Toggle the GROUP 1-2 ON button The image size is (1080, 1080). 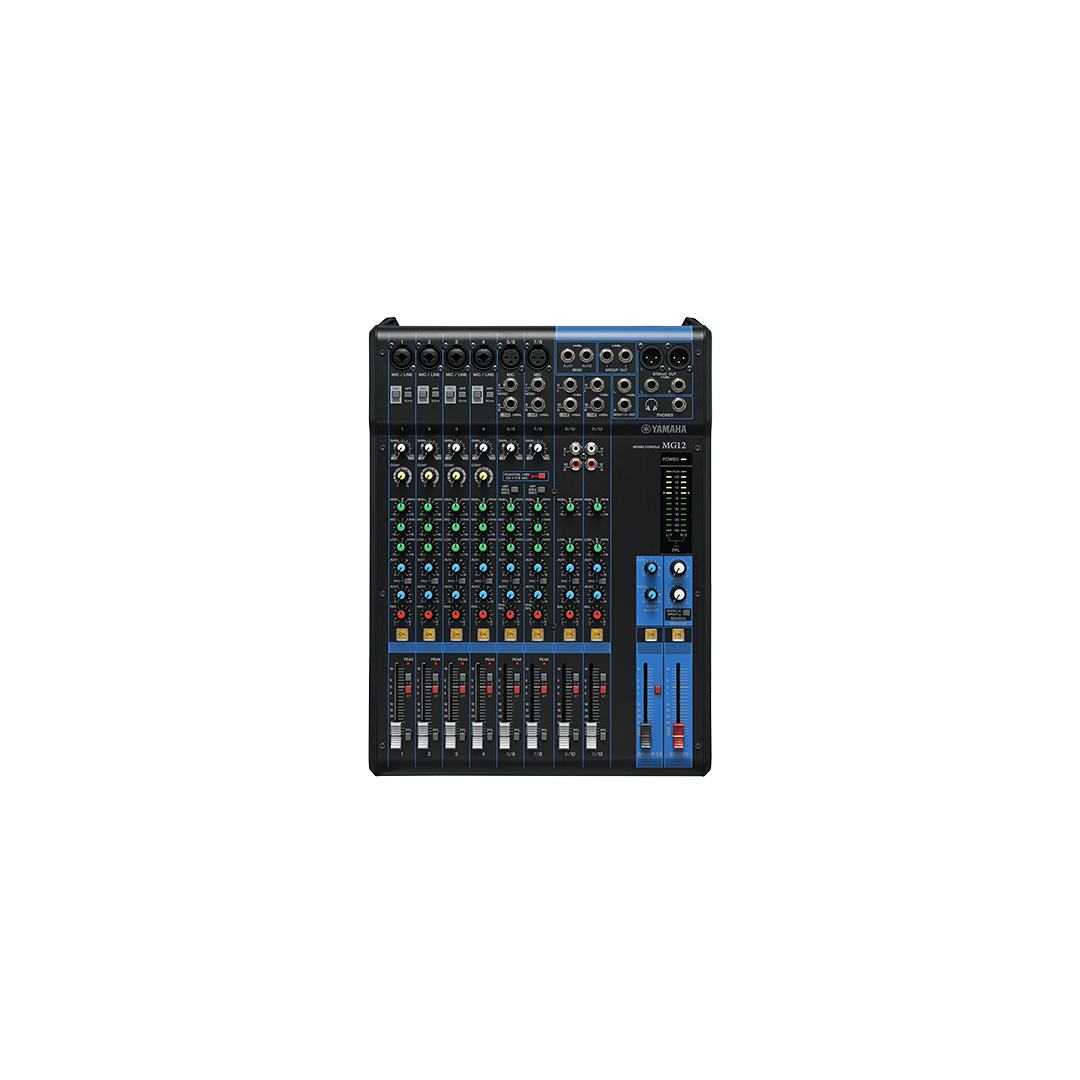[650, 634]
